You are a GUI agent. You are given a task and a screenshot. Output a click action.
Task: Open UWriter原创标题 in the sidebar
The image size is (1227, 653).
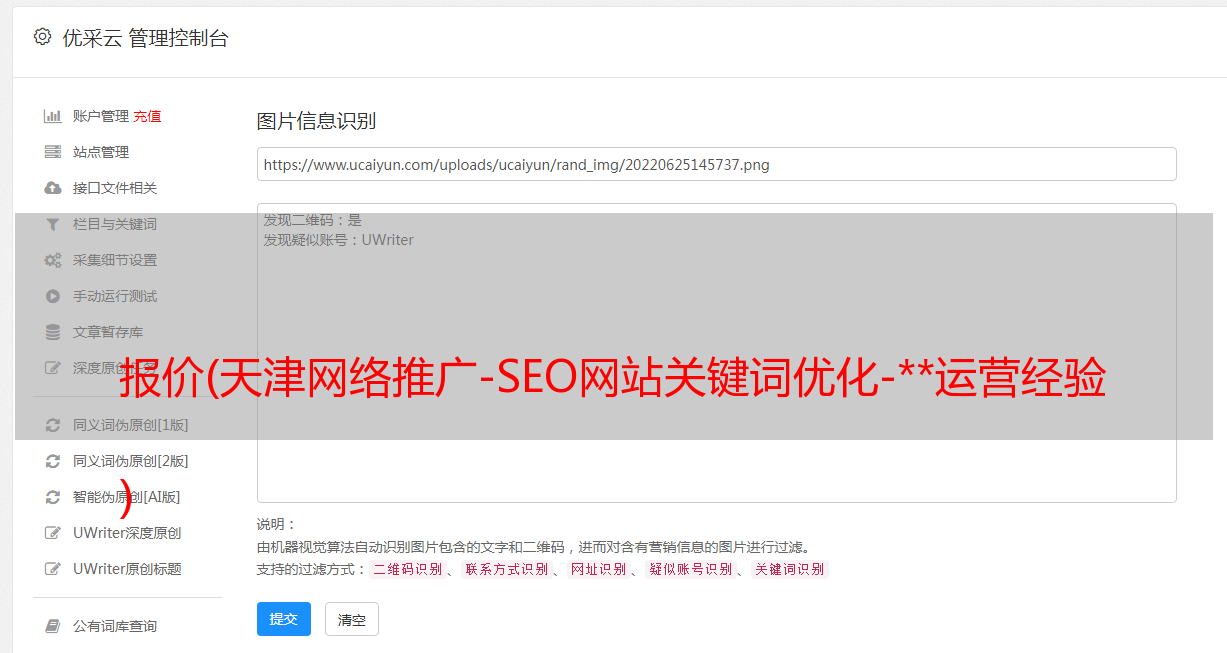[x=127, y=569]
